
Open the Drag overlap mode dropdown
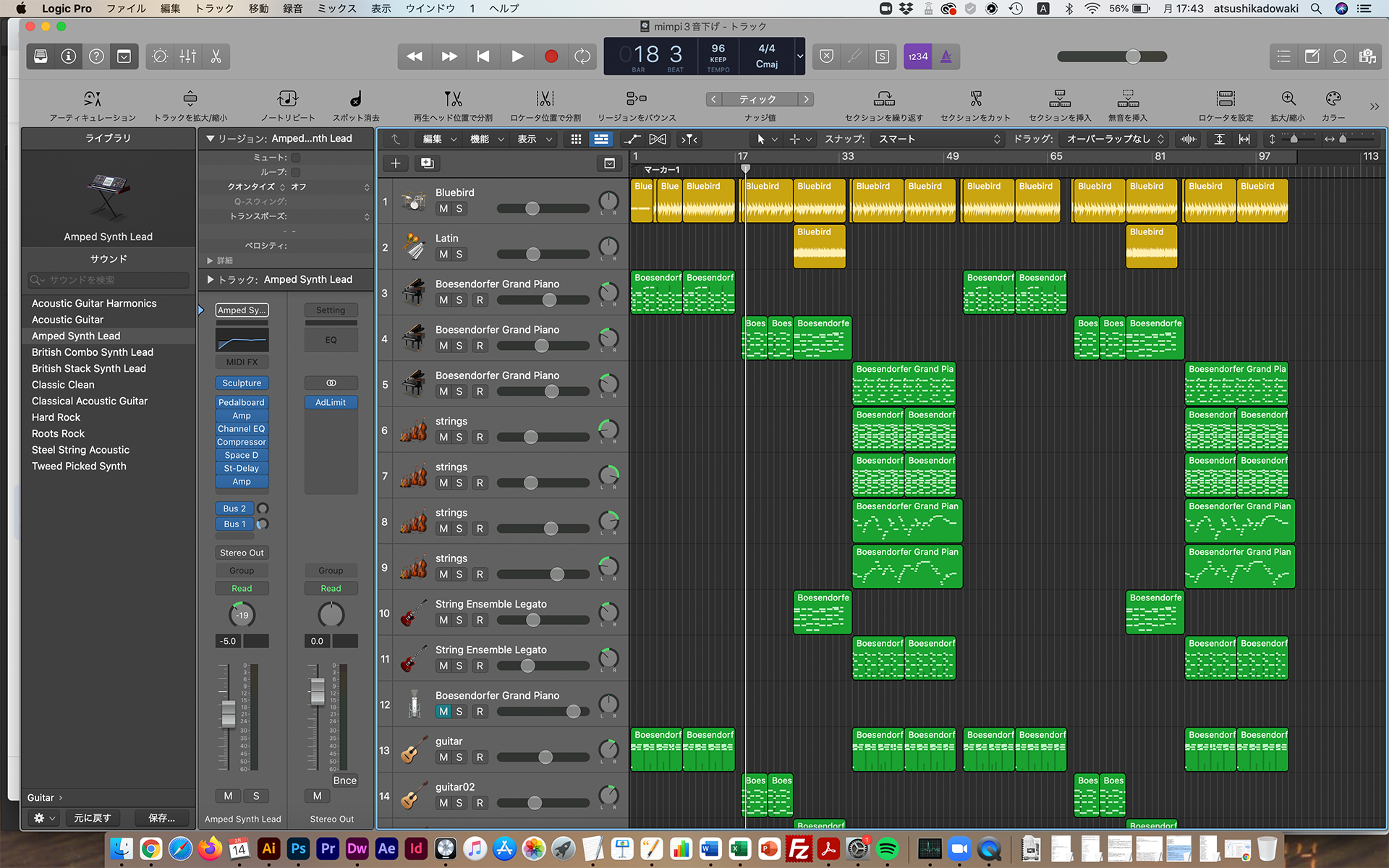[1115, 139]
